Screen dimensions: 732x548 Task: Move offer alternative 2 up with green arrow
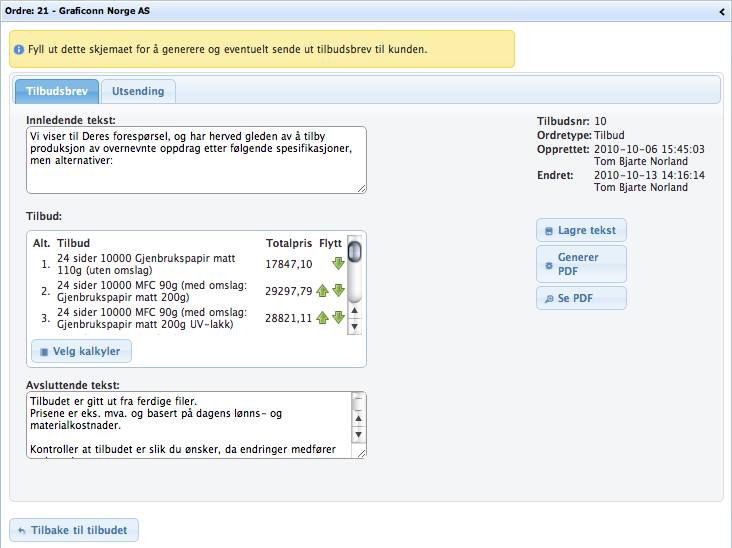pyautogui.click(x=324, y=291)
